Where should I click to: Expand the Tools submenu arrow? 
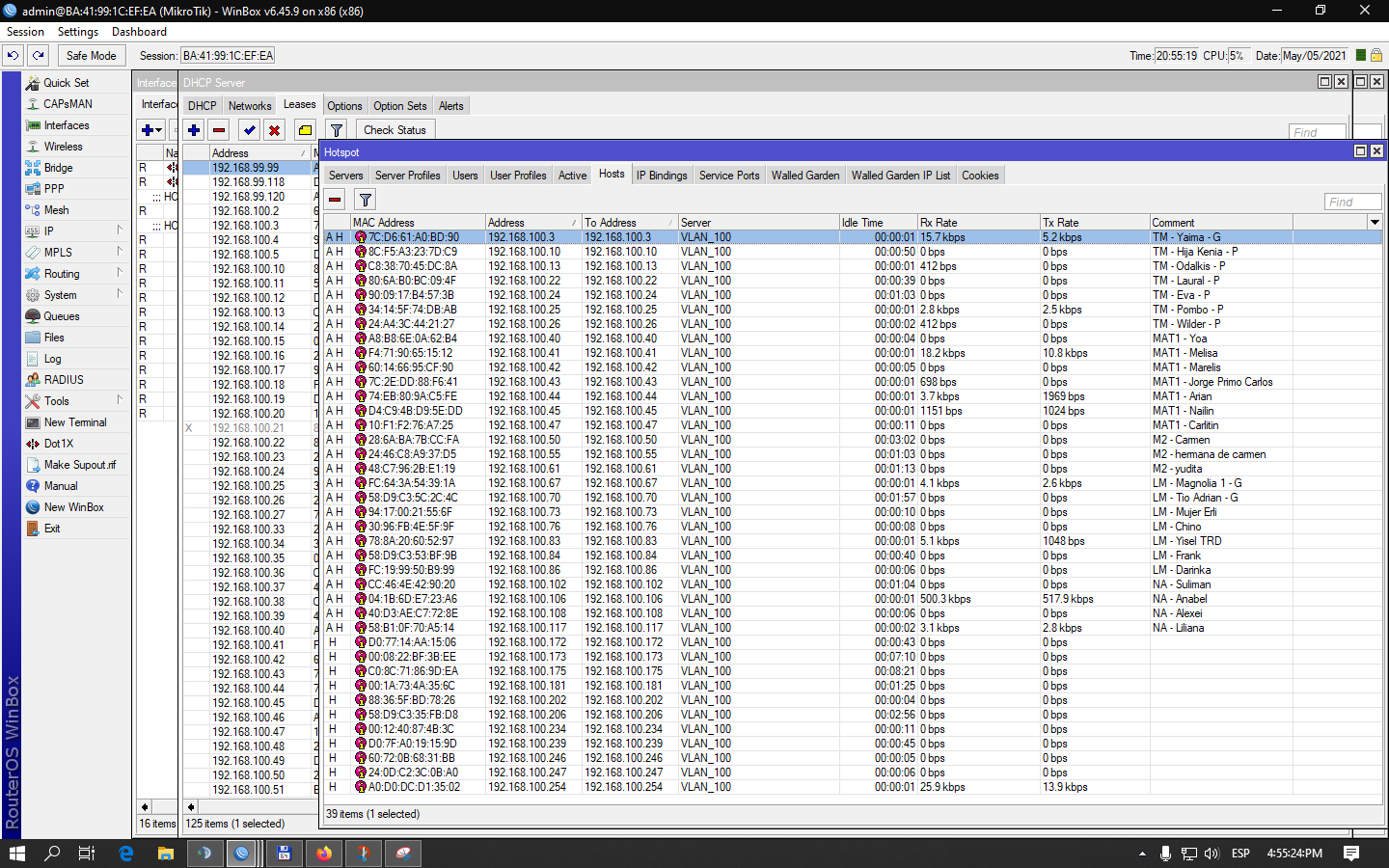pyautogui.click(x=120, y=400)
